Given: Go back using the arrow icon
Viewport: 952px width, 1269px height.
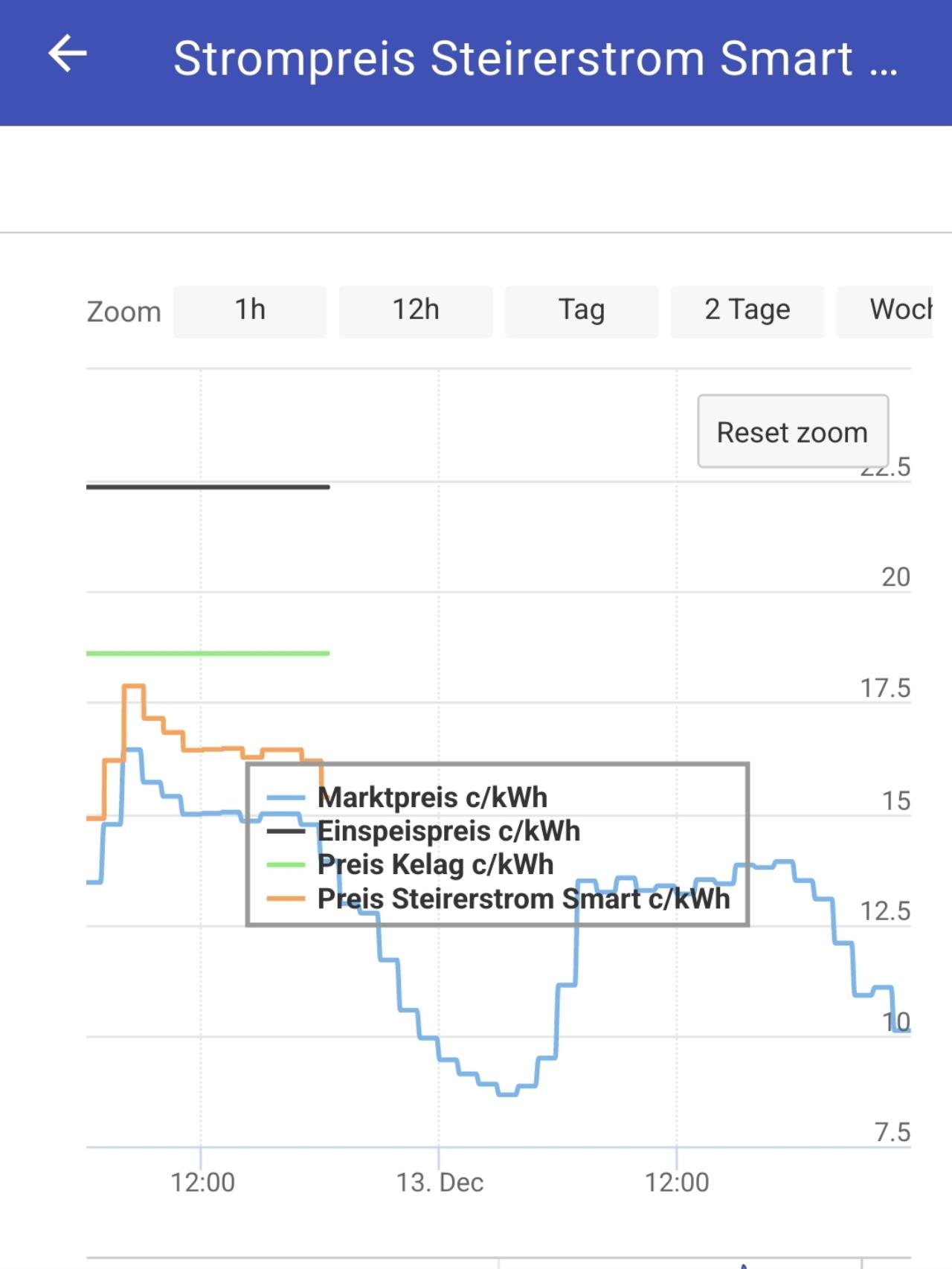Looking at the screenshot, I should click(x=68, y=55).
